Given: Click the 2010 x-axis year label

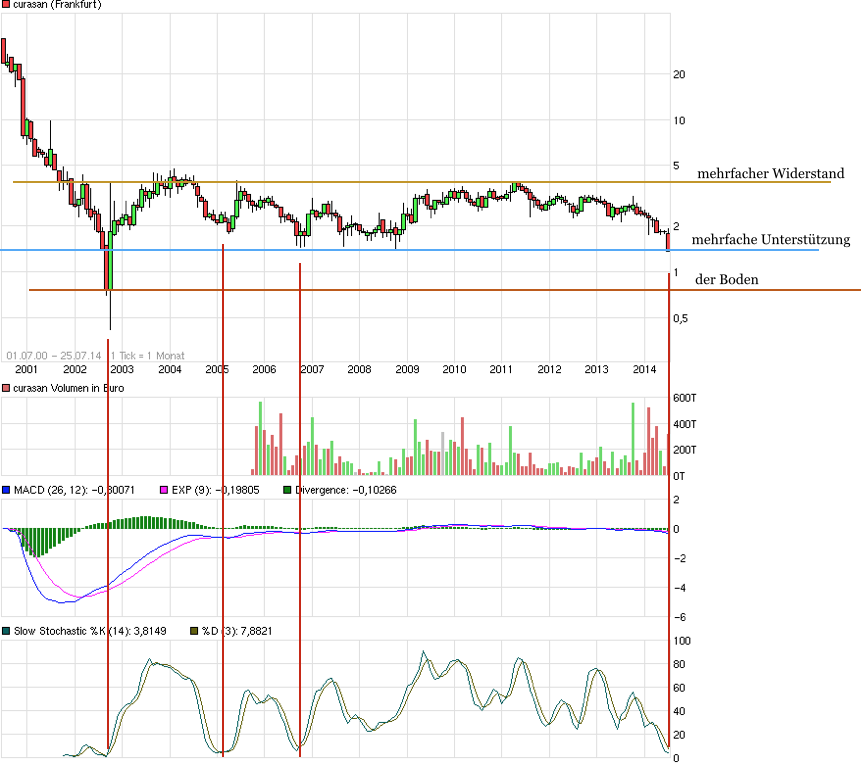Looking at the screenshot, I should coord(454,369).
